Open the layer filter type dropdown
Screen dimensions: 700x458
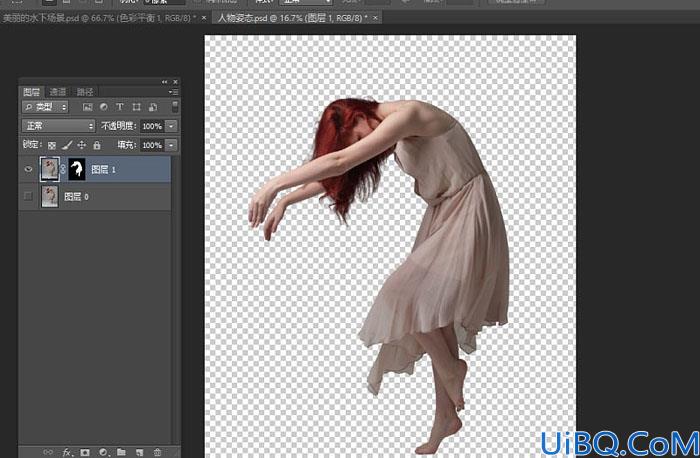click(45, 107)
